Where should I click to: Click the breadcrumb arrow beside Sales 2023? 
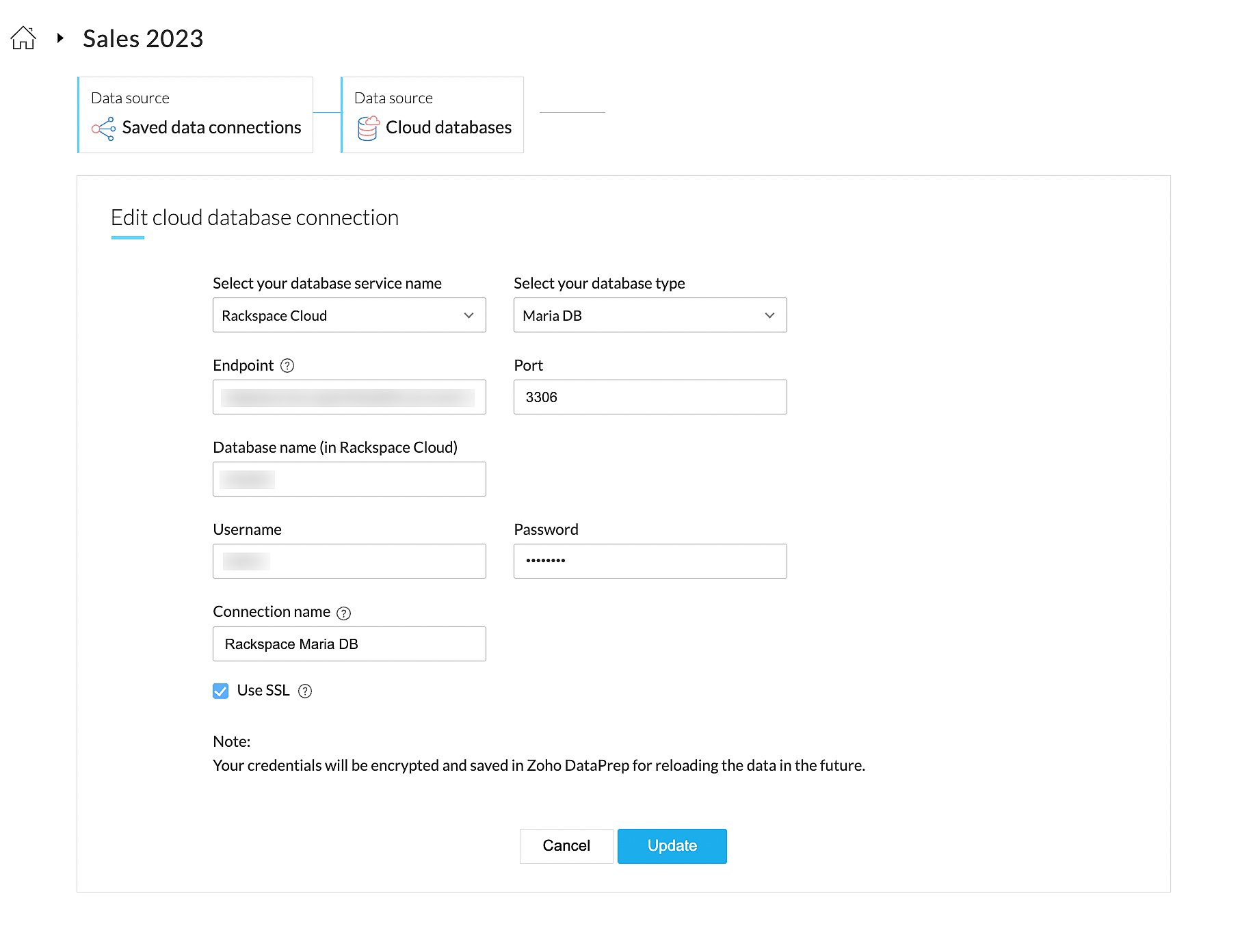[60, 38]
